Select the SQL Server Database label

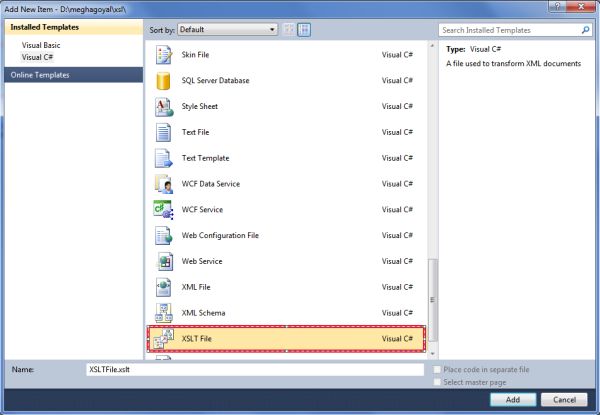tap(215, 81)
